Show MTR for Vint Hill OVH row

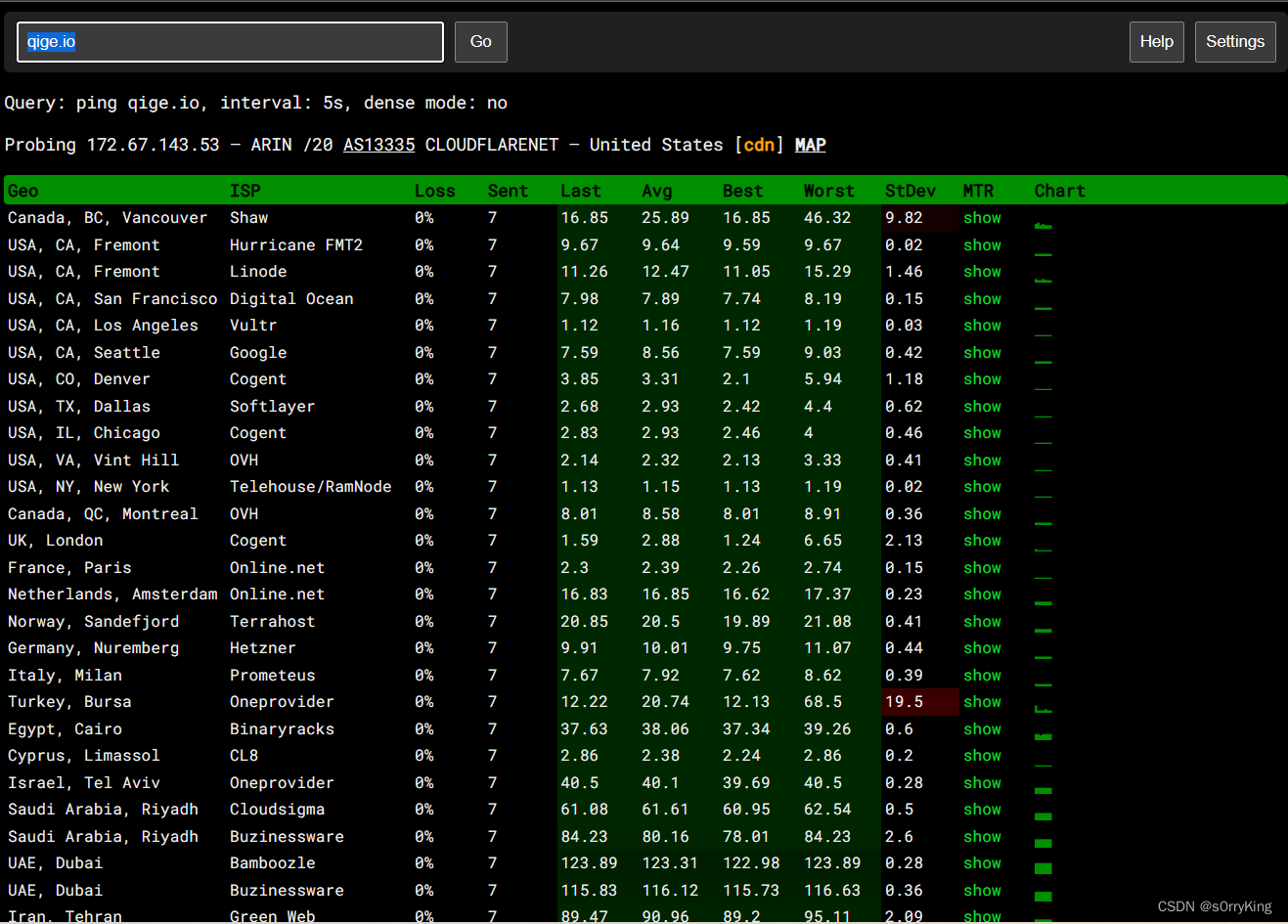[x=982, y=461]
